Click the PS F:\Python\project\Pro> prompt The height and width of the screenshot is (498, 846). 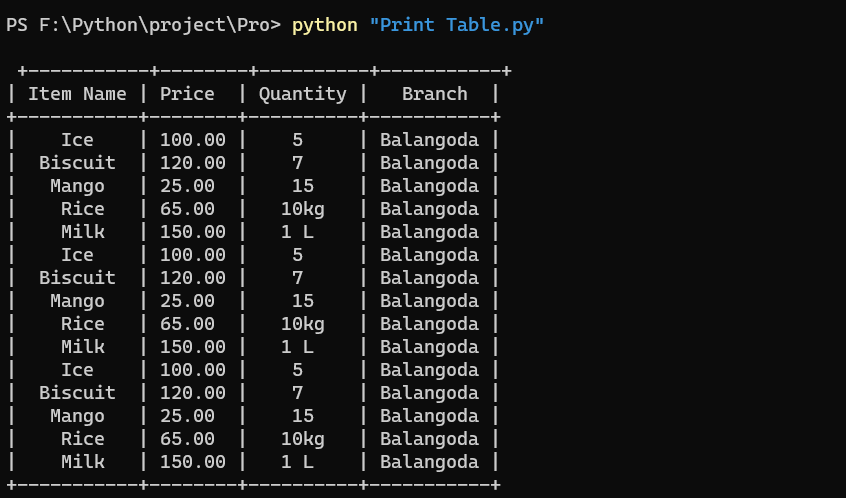point(144,25)
